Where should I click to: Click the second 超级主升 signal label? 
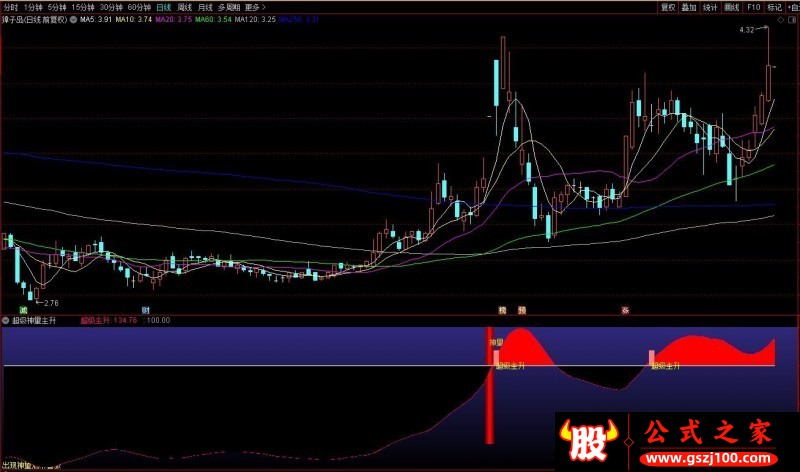coord(666,365)
